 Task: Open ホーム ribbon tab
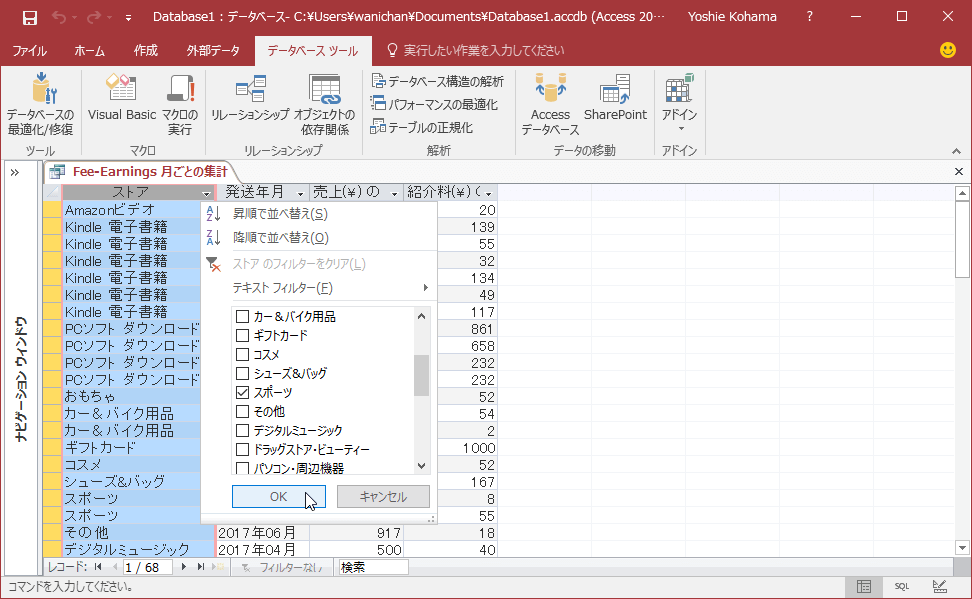89,51
